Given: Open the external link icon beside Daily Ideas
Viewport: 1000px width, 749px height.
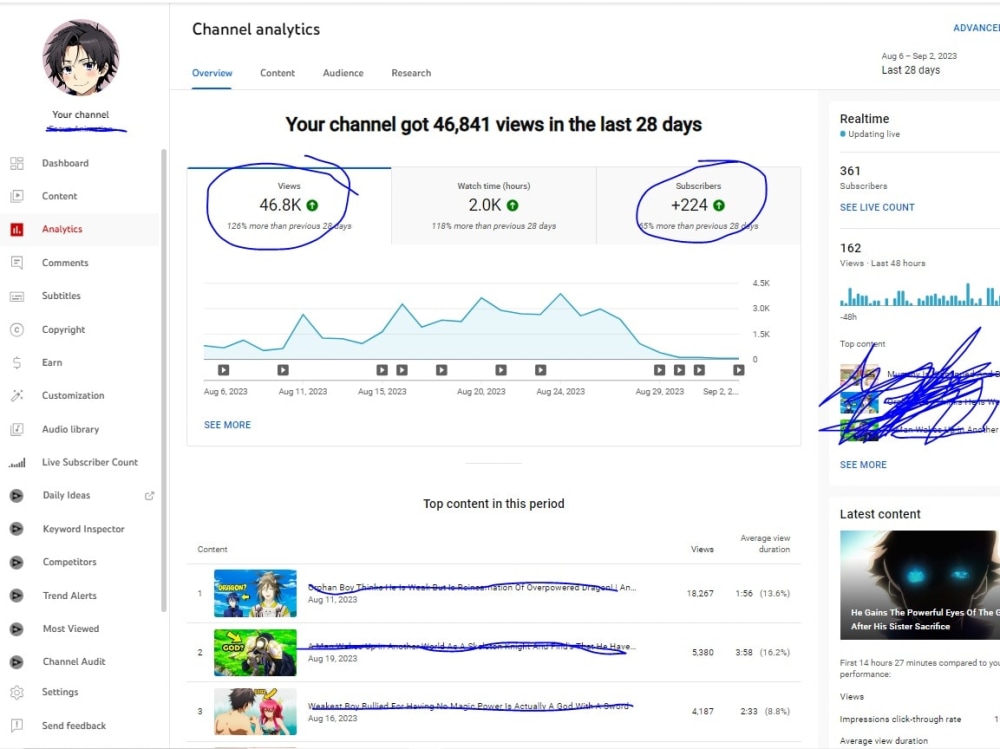Looking at the screenshot, I should pos(149,496).
